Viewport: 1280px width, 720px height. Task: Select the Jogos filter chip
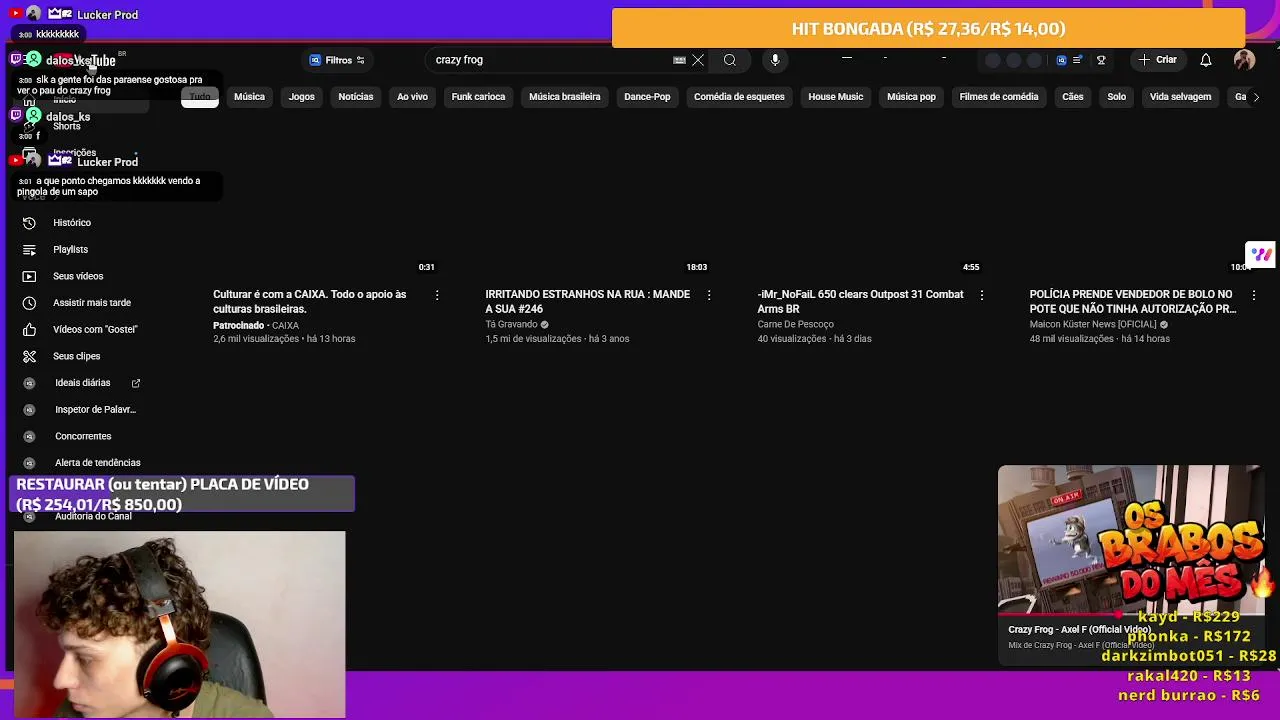point(301,97)
